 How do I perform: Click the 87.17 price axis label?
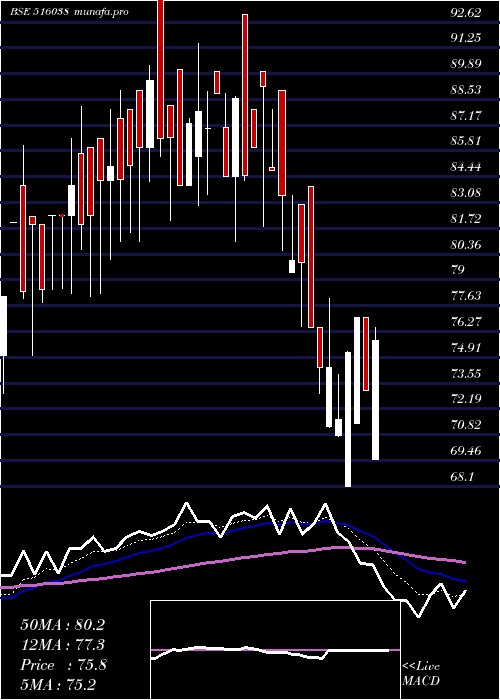click(466, 116)
